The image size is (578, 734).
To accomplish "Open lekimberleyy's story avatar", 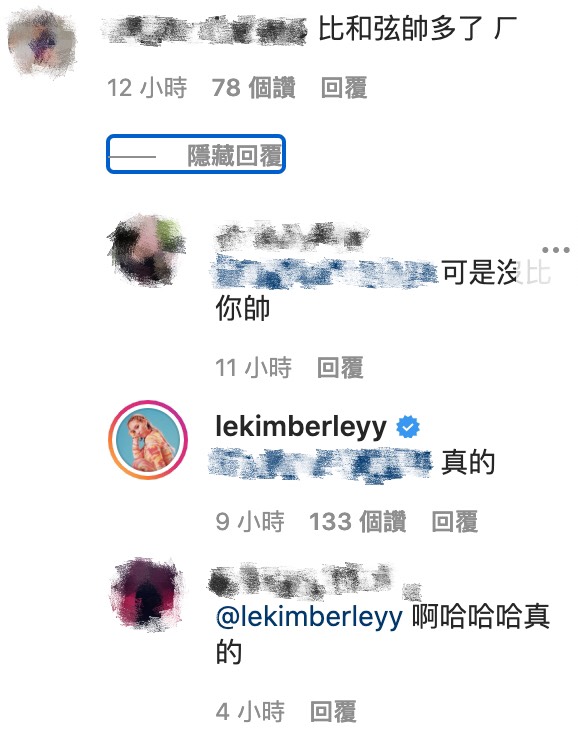I will pos(148,440).
